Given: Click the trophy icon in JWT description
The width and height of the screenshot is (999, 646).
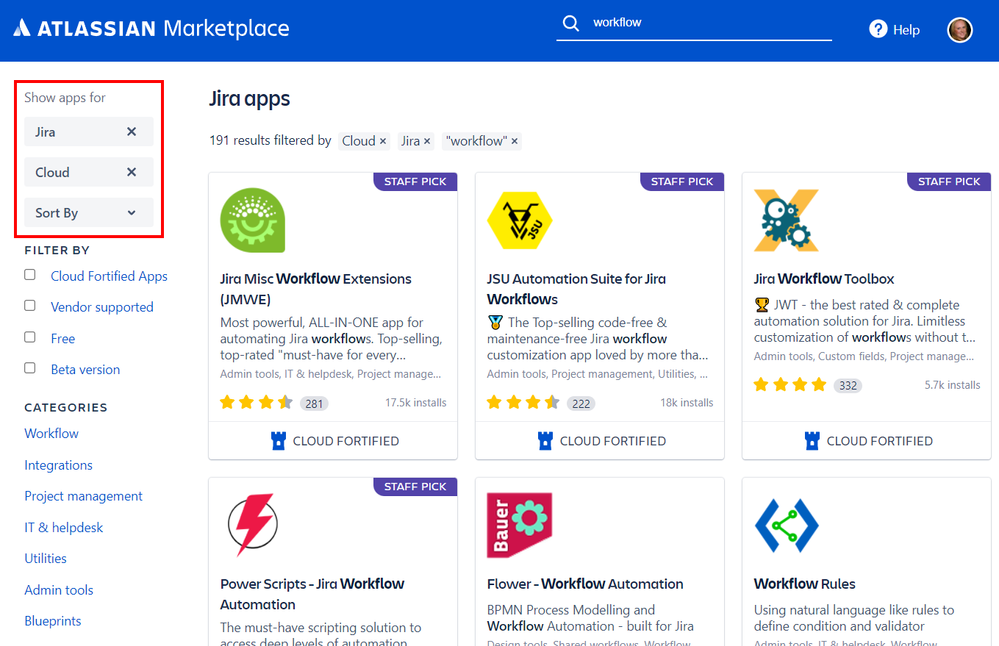Looking at the screenshot, I should click(762, 305).
